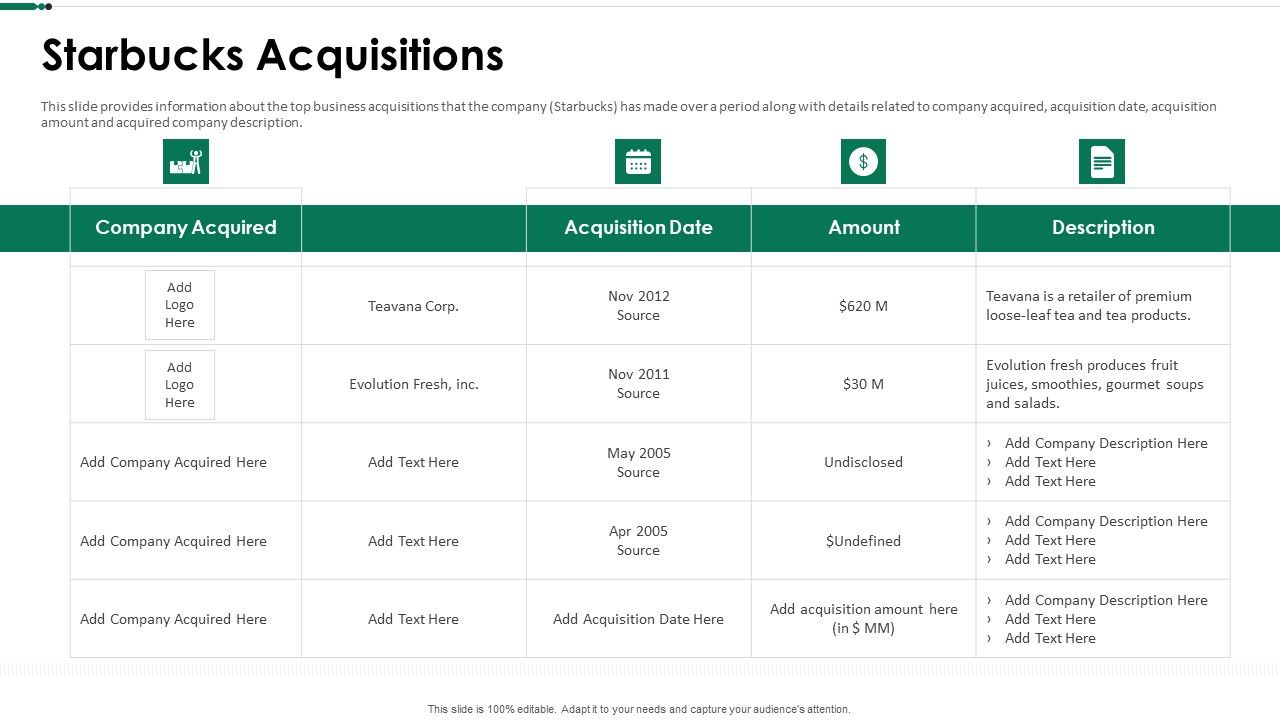Click the 'Acquisition Date' column header

pos(638,228)
